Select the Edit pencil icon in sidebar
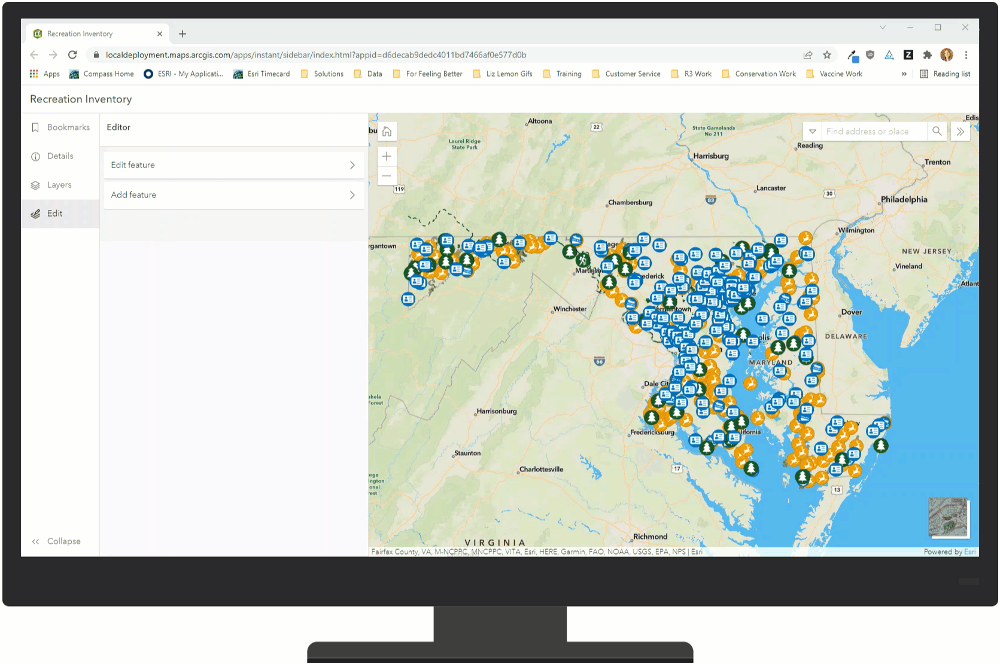 (37, 213)
